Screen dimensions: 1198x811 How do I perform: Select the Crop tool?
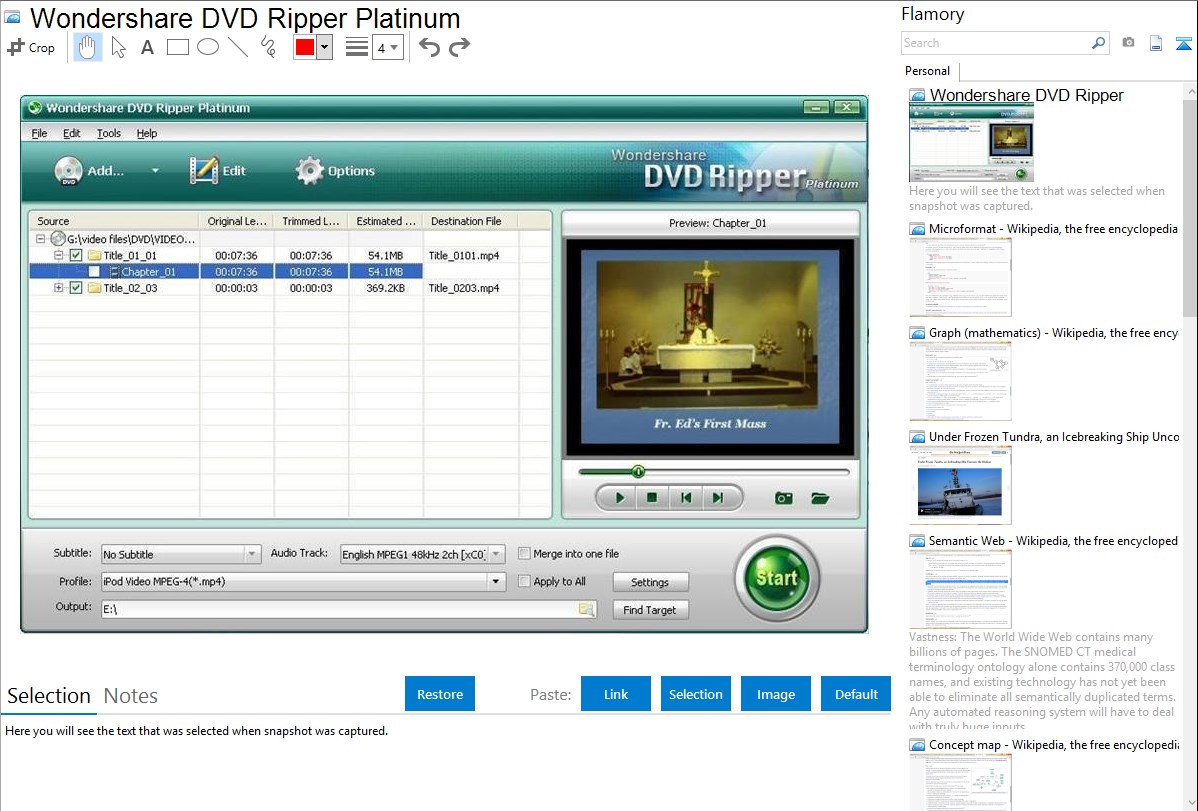click(31, 47)
